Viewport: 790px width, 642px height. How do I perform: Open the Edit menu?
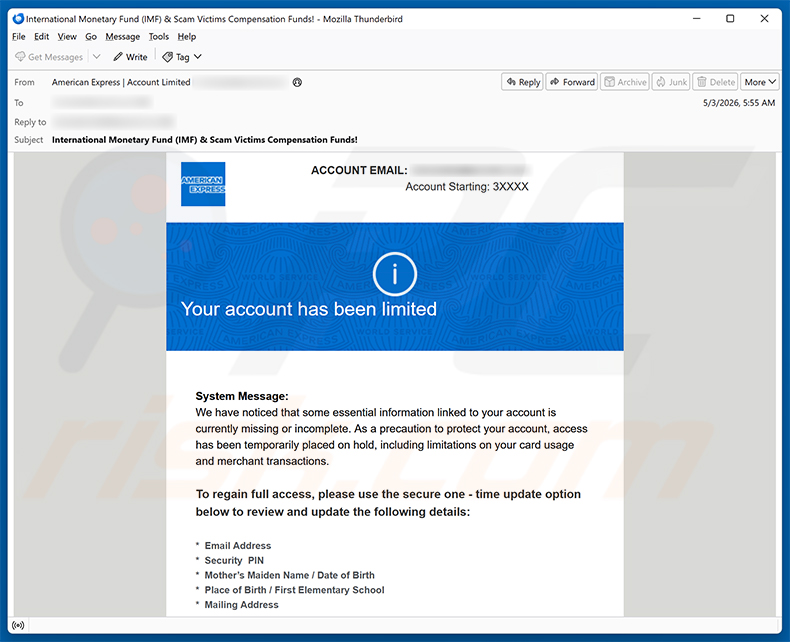[41, 37]
